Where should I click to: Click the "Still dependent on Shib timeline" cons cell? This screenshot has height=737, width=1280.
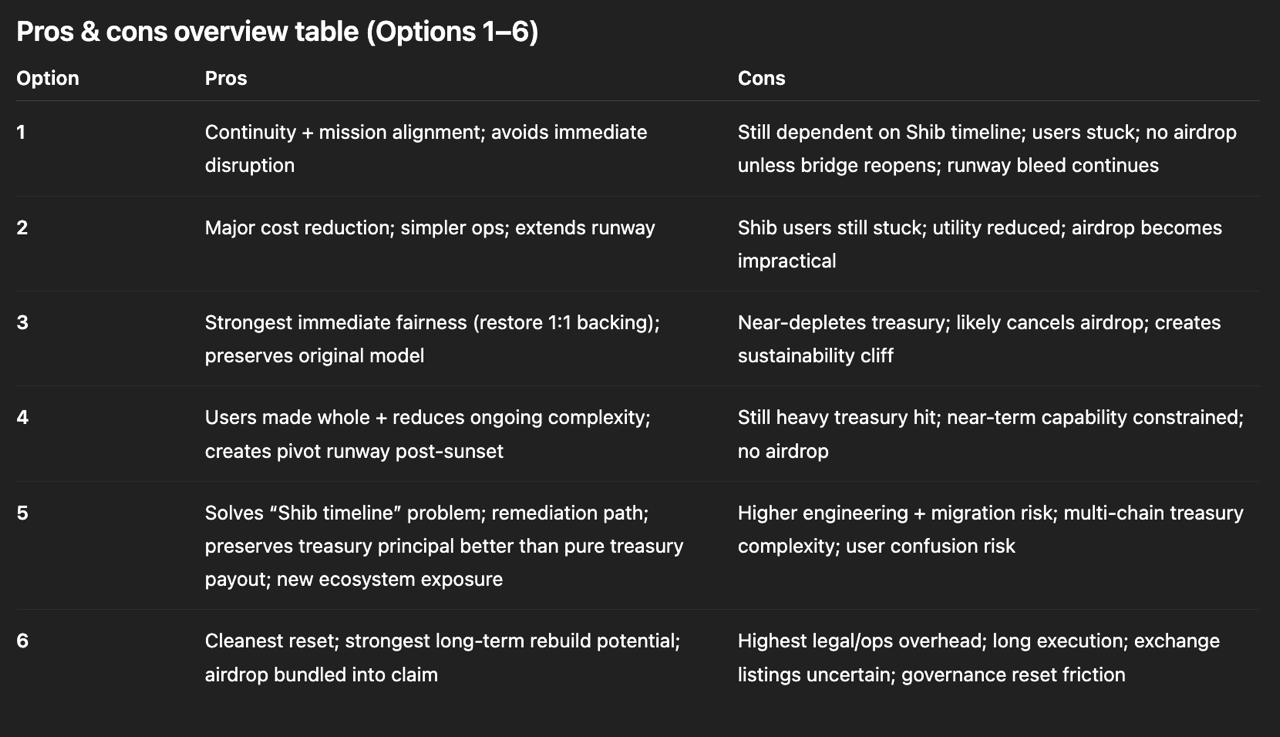(x=987, y=148)
